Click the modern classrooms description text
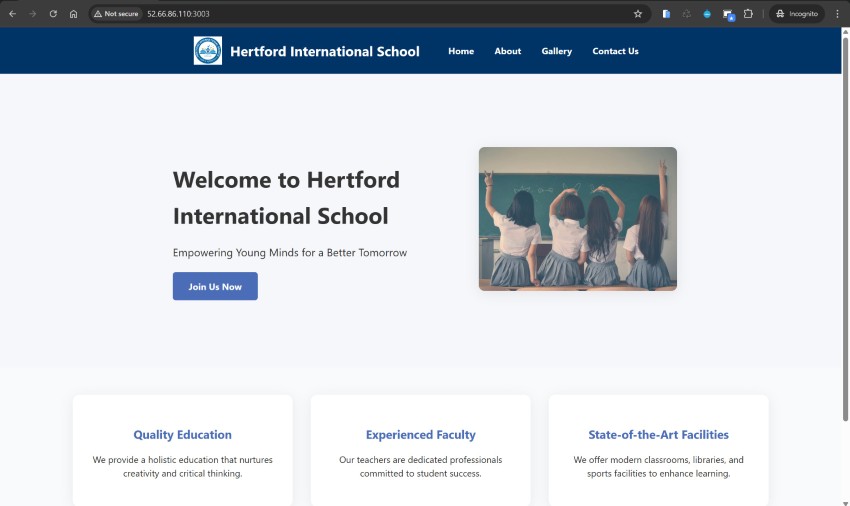850x506 pixels. click(659, 466)
